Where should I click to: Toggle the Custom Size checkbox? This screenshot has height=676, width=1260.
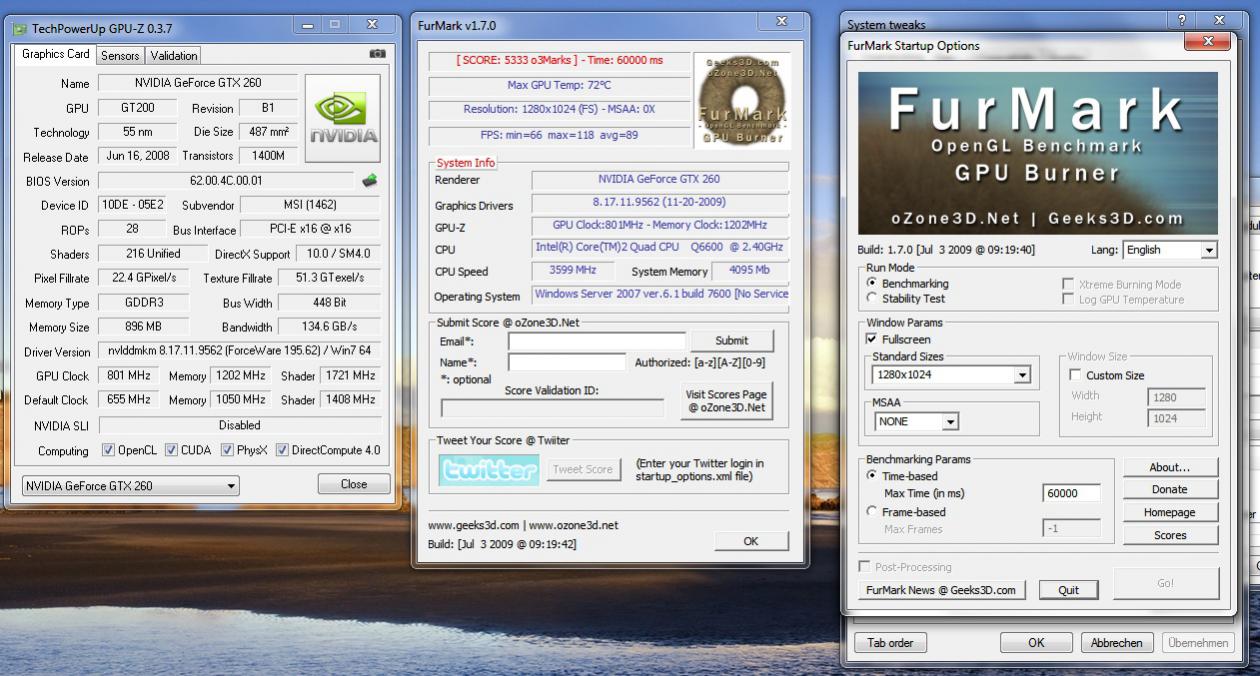tap(1075, 375)
